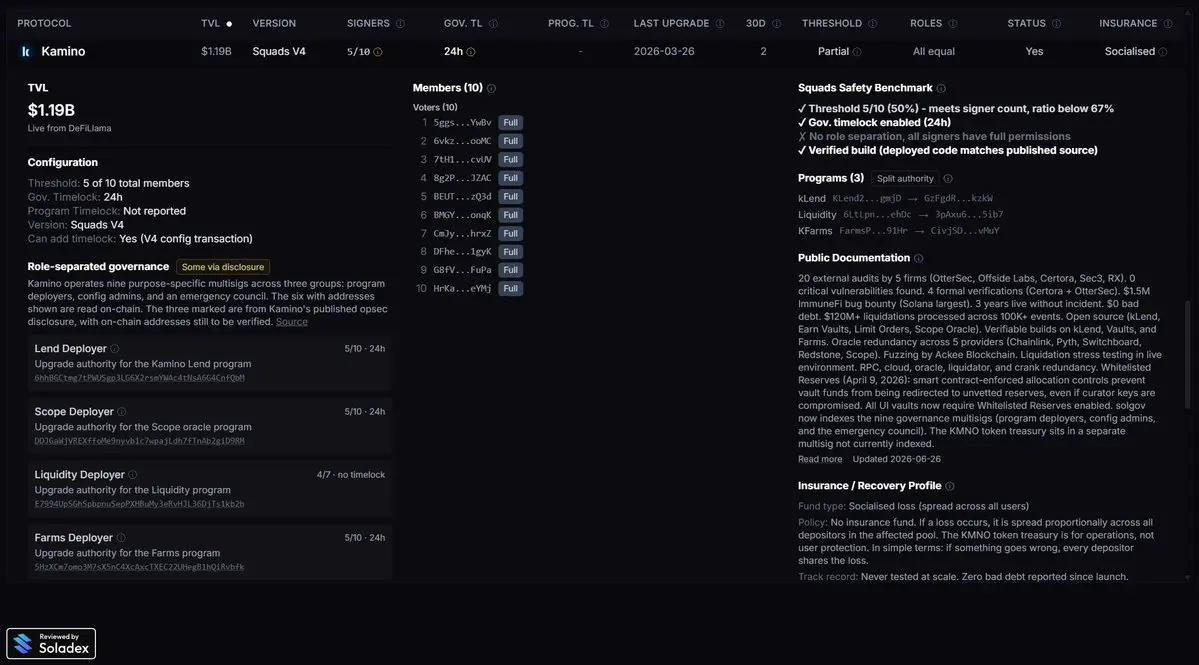This screenshot has height=665, width=1199.
Task: Open the Farms Deployer address link
Action: [139, 567]
